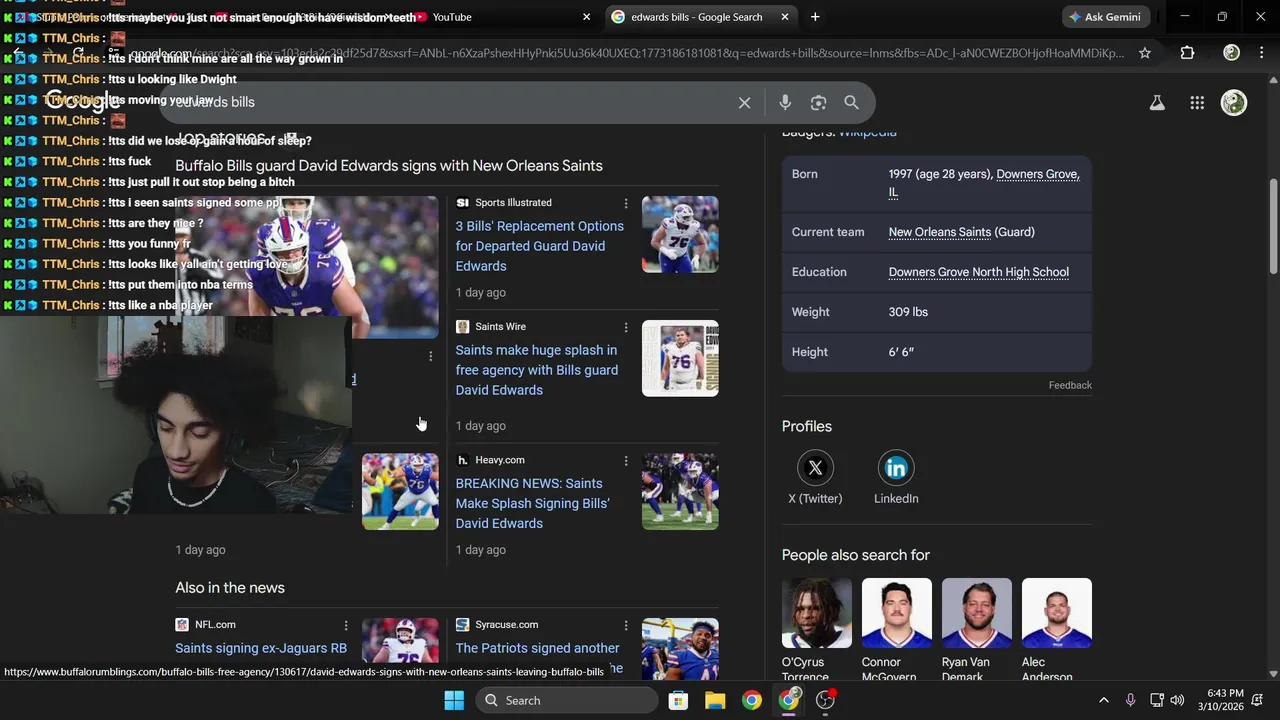Open '3 Bills' Replacement Options' article
This screenshot has width=1280, height=720.
(x=539, y=246)
